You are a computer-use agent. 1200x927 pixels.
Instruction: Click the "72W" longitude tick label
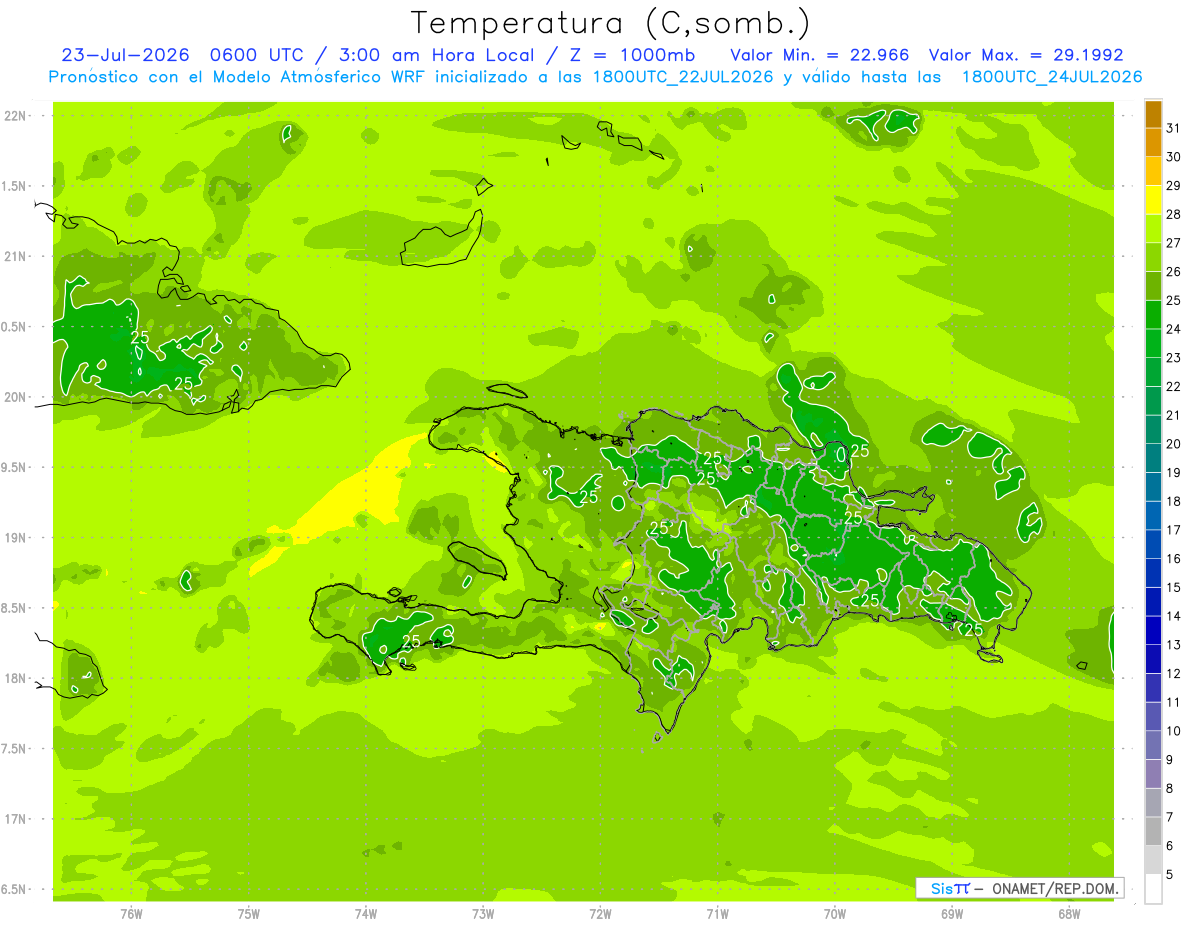tap(600, 914)
